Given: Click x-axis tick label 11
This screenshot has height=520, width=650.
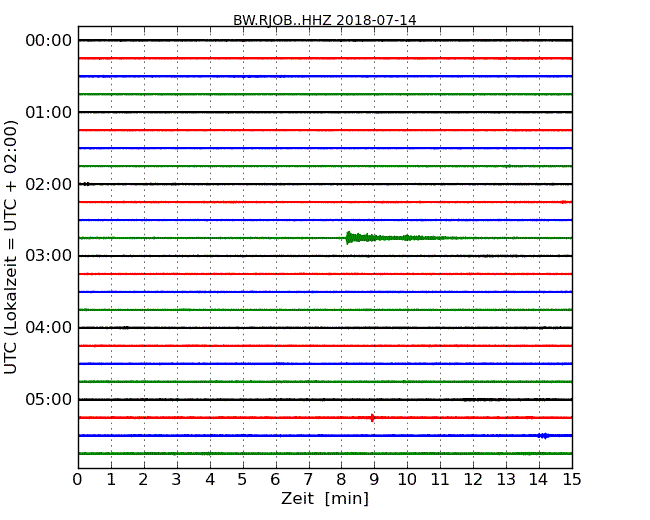Looking at the screenshot, I should 440,480.
